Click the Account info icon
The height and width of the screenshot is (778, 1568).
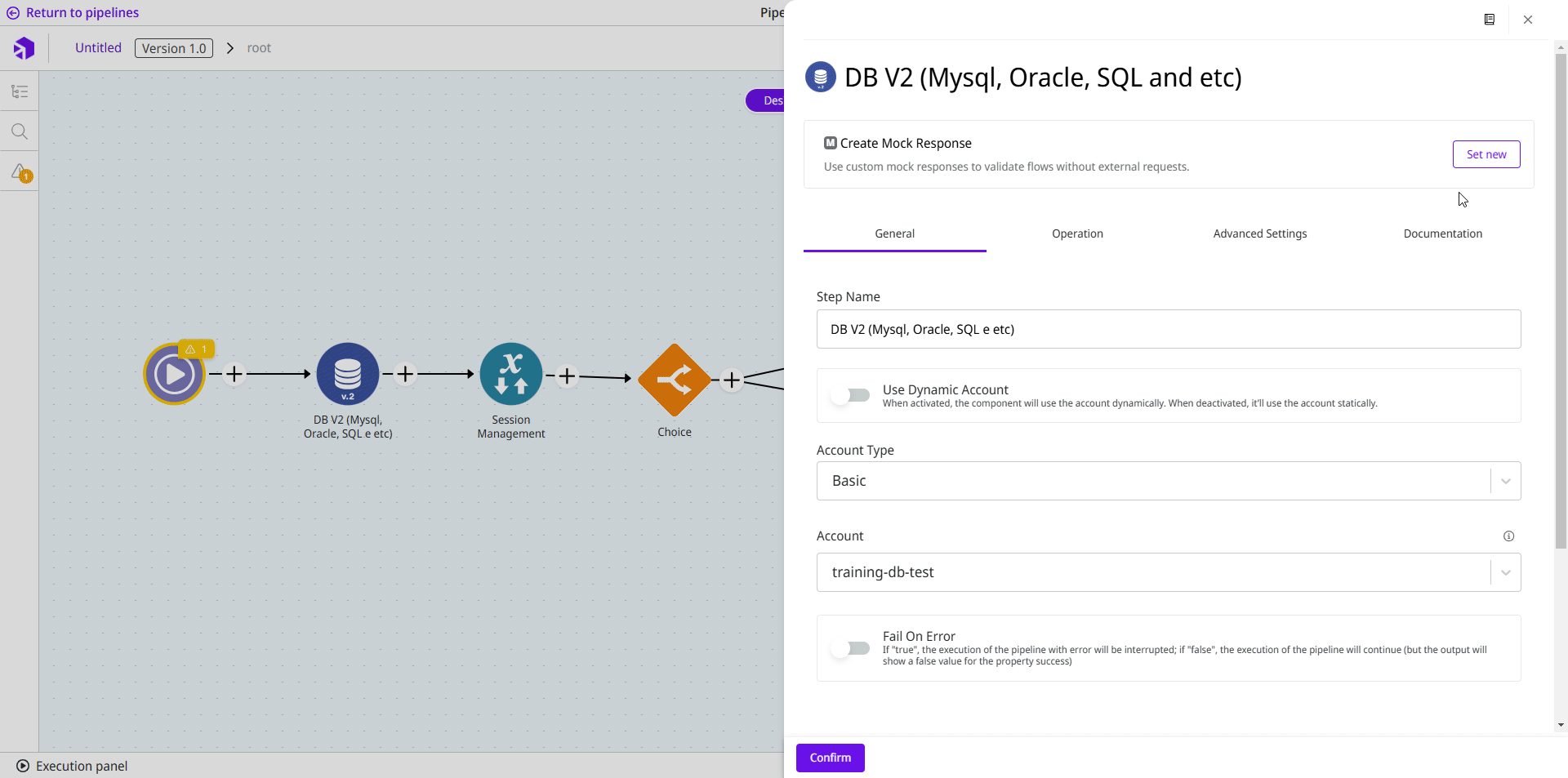pos(1508,536)
